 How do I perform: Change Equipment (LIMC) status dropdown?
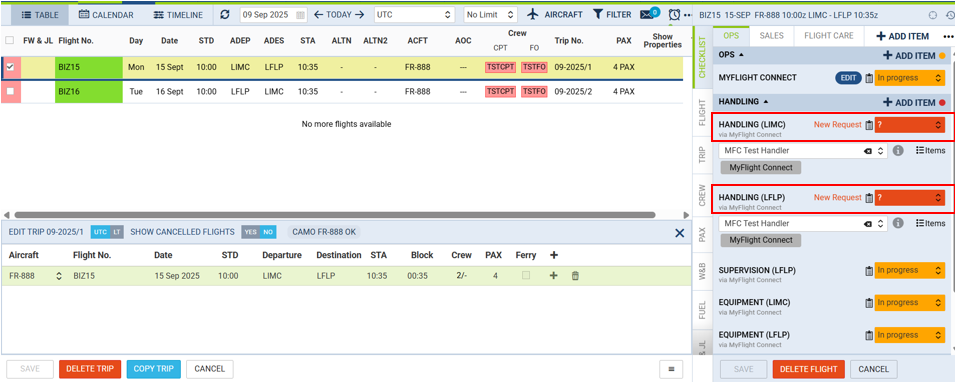coord(910,303)
